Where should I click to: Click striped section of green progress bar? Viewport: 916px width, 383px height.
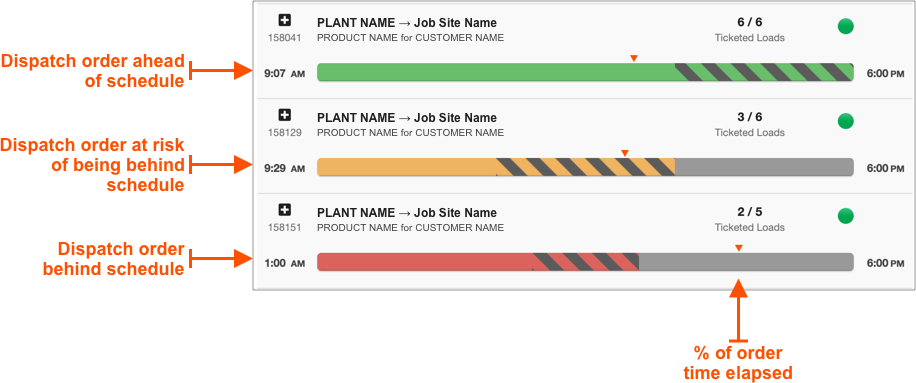[x=764, y=72]
